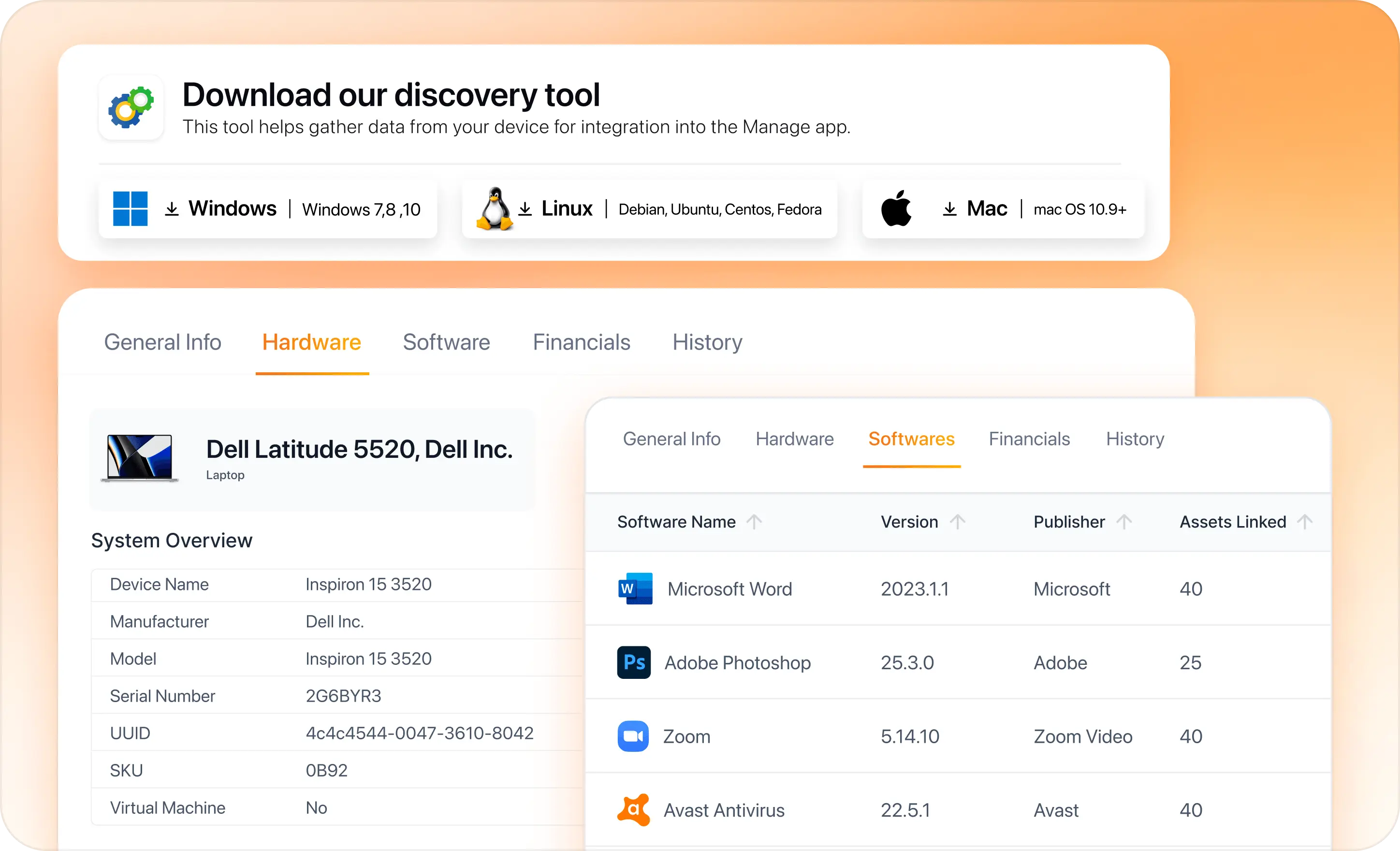Click the Zoom software name

coord(687,736)
